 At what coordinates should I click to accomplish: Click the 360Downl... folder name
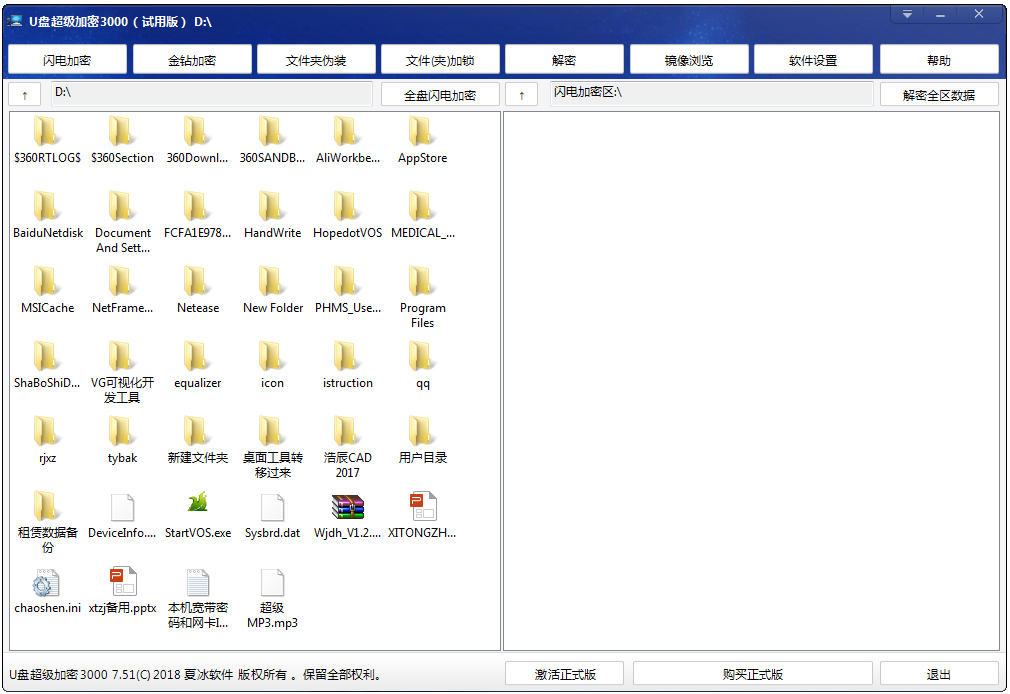197,158
